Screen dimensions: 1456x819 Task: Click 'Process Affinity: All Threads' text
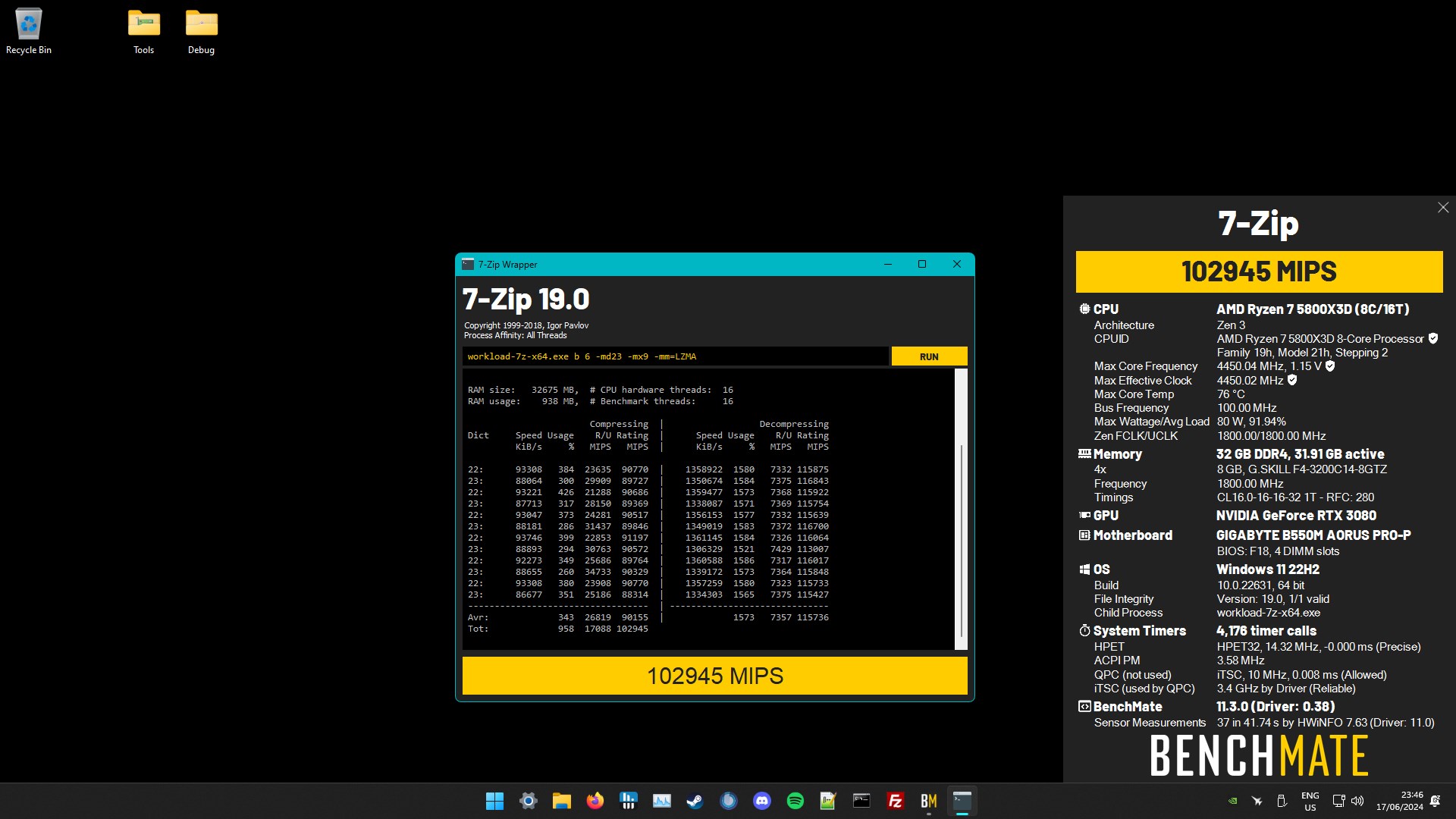(515, 335)
